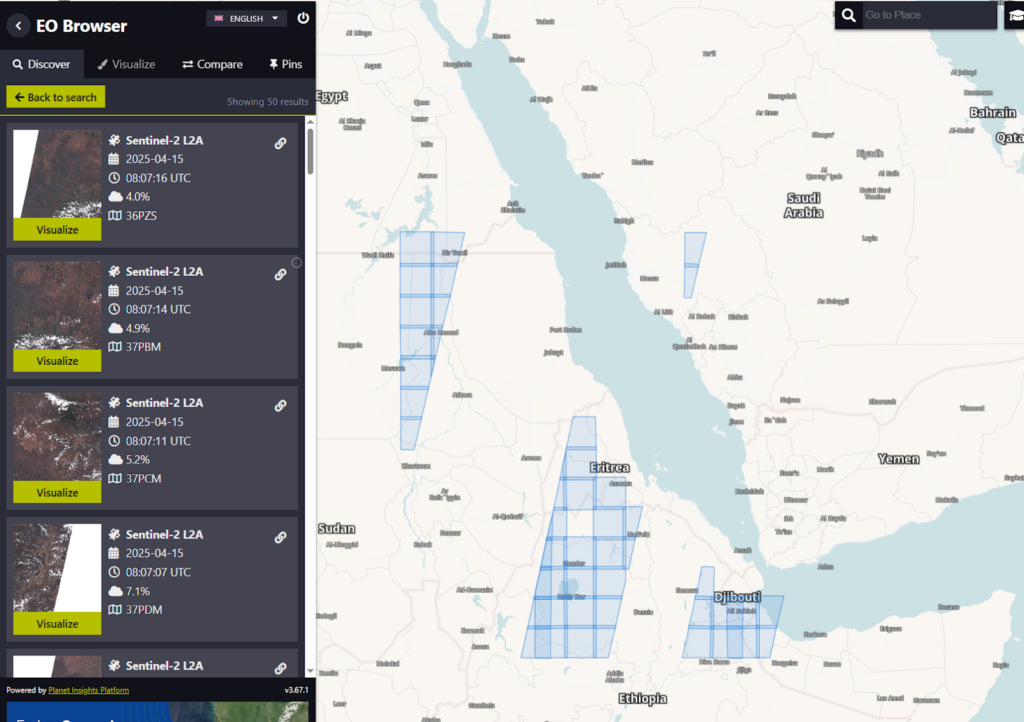This screenshot has height=722, width=1024.
Task: Open the Planet Insights Platform link
Action: coord(88,690)
